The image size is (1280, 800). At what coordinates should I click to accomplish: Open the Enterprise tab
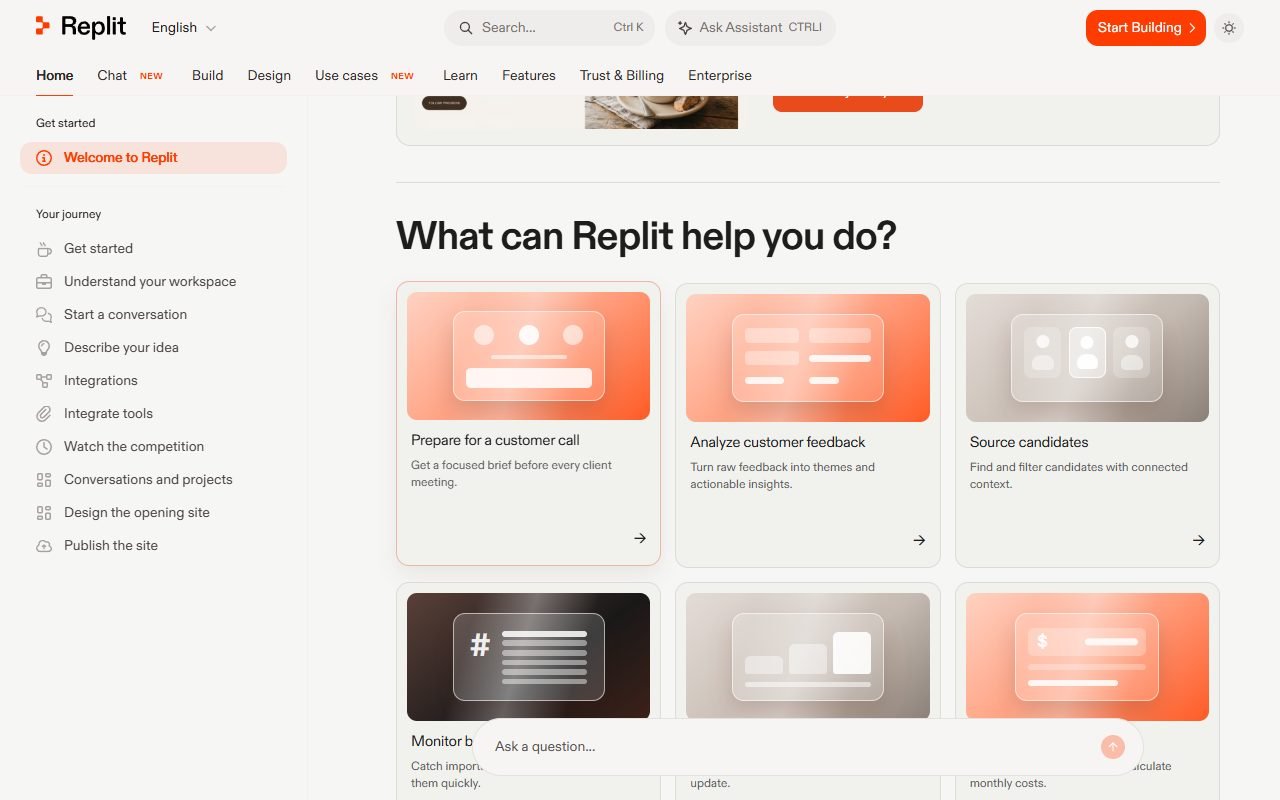point(720,75)
